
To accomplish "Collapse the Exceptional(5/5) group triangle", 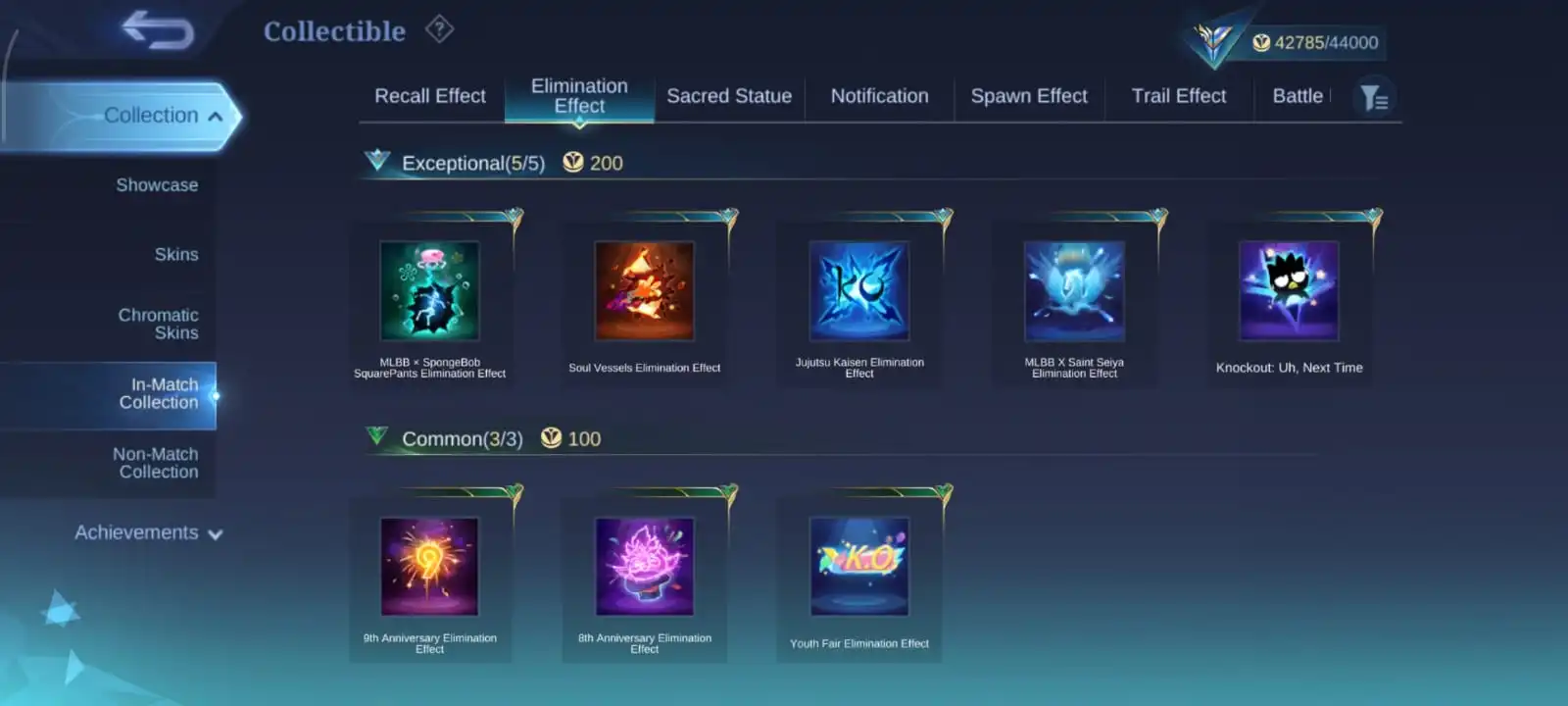I will pos(377,160).
